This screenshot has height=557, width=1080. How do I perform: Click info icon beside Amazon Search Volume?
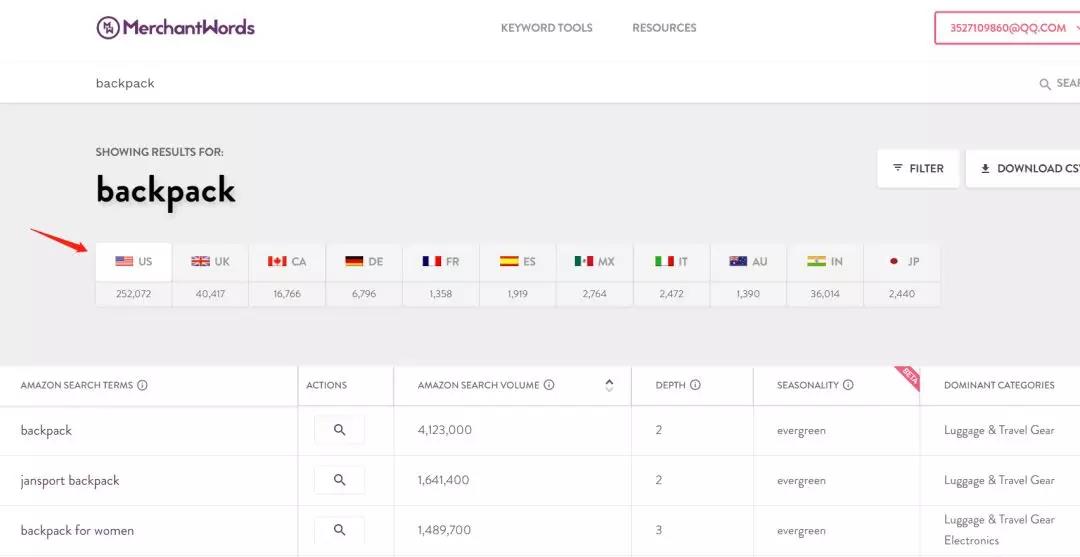[x=549, y=385]
